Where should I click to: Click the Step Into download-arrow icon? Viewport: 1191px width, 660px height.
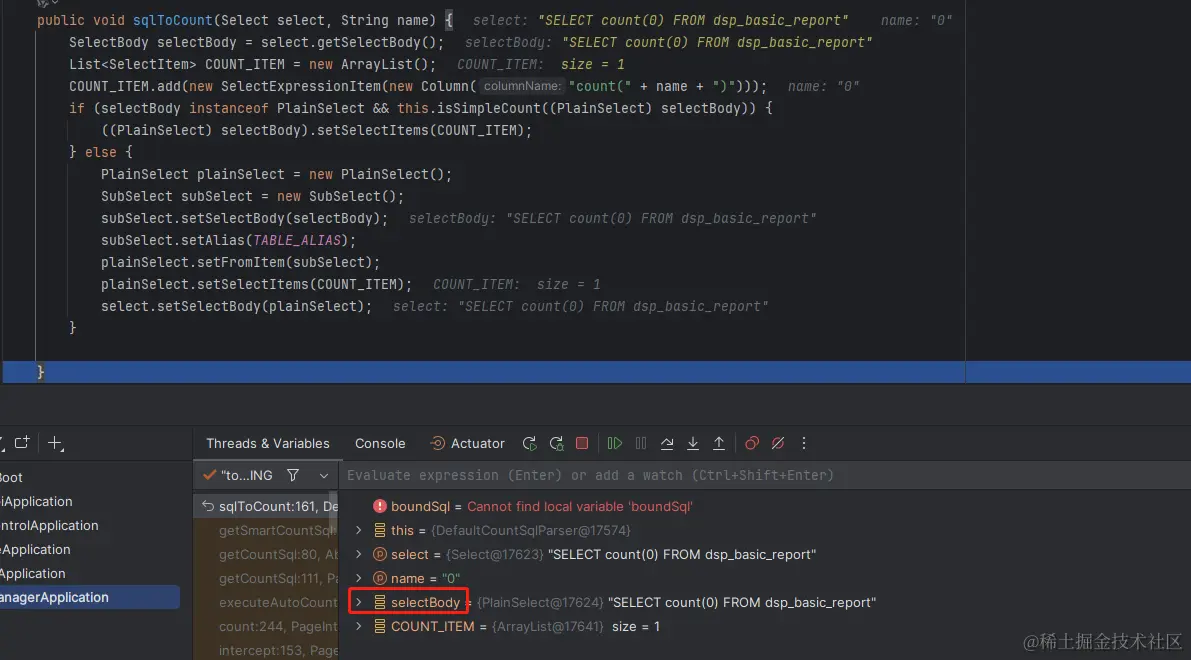click(x=693, y=444)
